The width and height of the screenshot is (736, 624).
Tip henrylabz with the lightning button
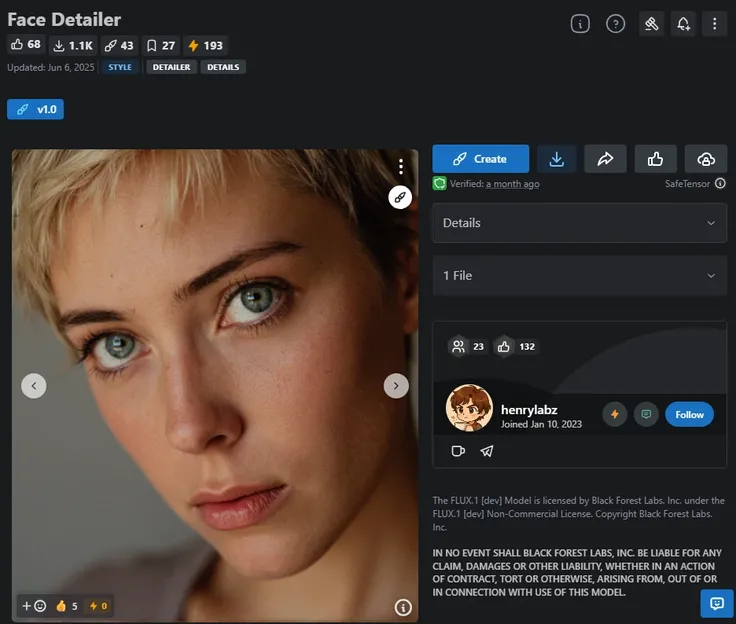[x=615, y=414]
